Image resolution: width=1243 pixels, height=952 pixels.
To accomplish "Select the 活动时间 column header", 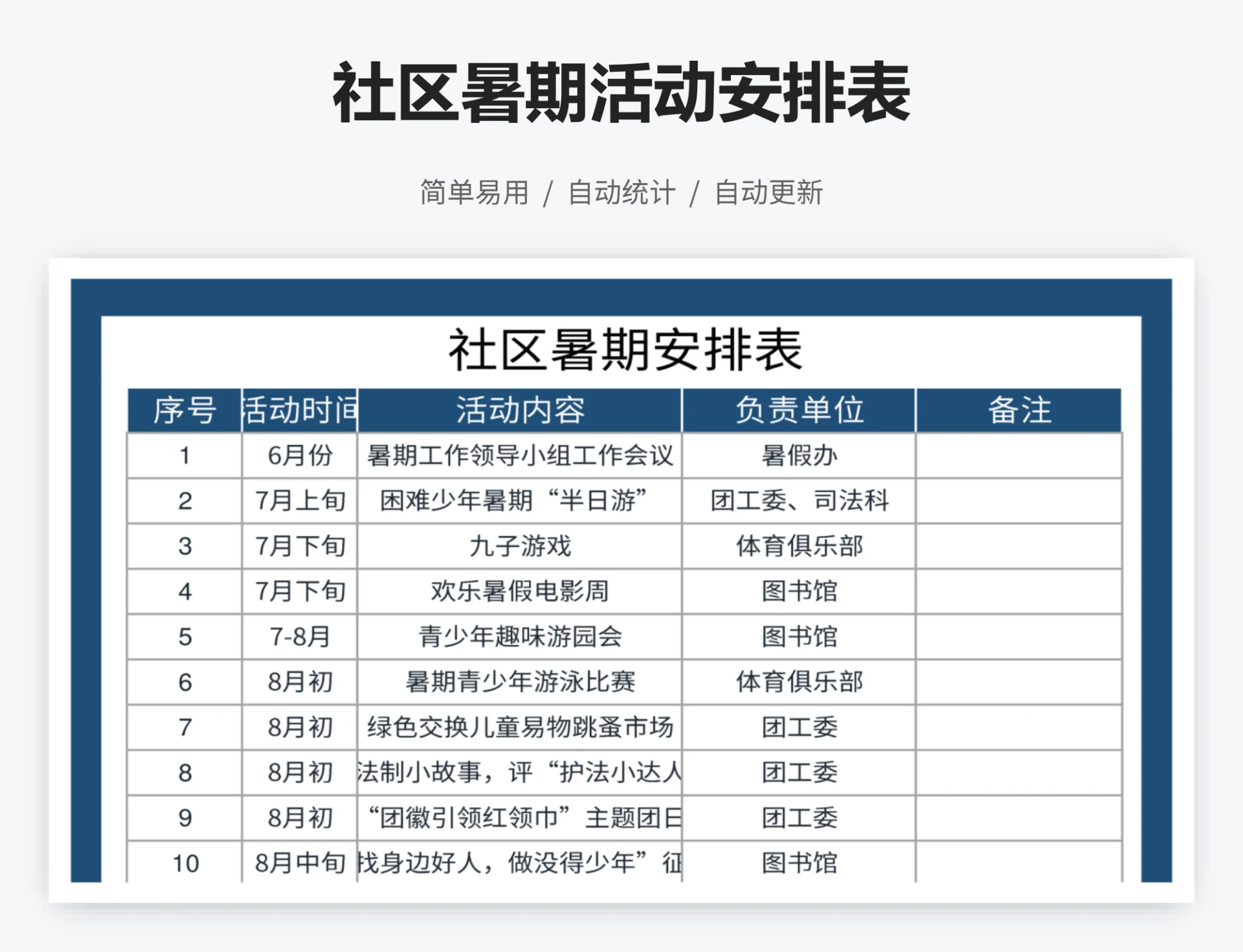I will [298, 409].
